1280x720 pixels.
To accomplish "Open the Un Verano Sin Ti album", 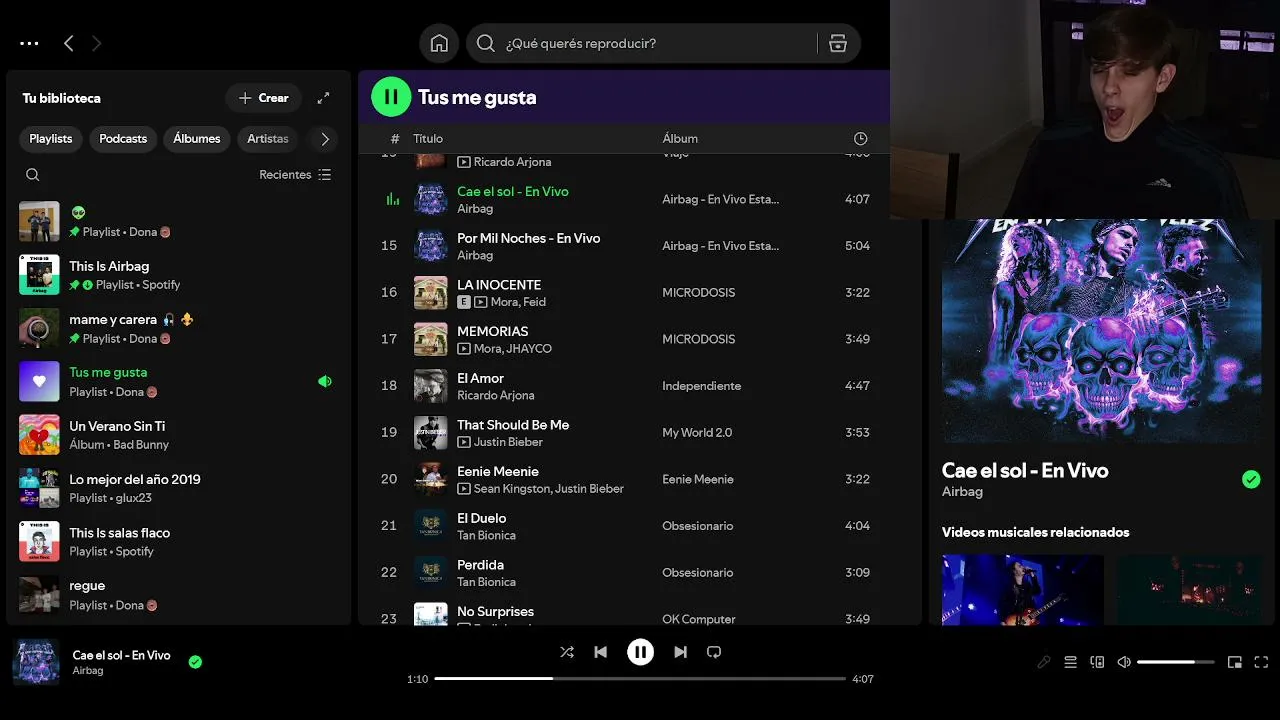I will [180, 435].
